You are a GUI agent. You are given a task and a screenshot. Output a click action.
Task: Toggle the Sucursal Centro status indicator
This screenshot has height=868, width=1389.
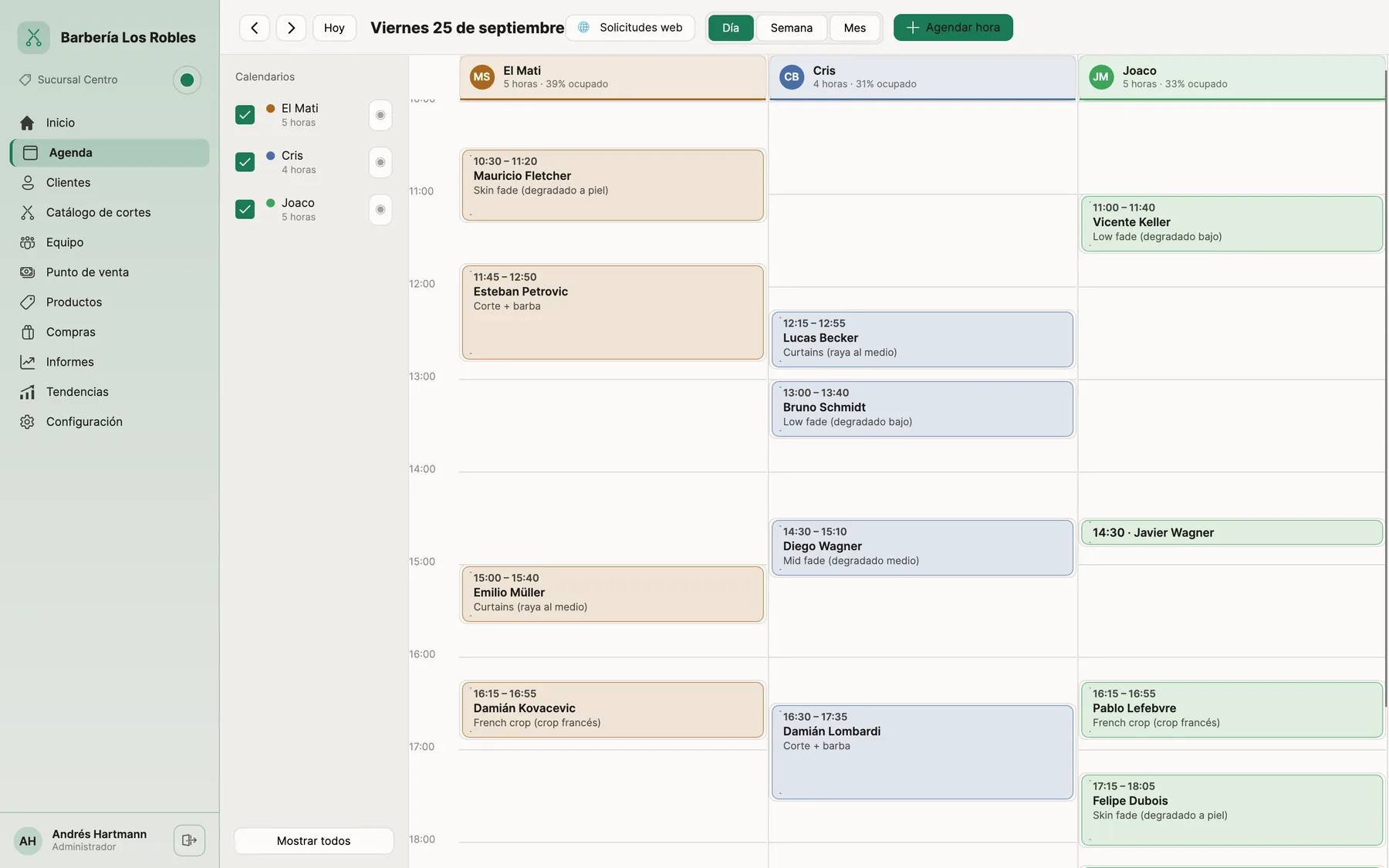pyautogui.click(x=187, y=80)
